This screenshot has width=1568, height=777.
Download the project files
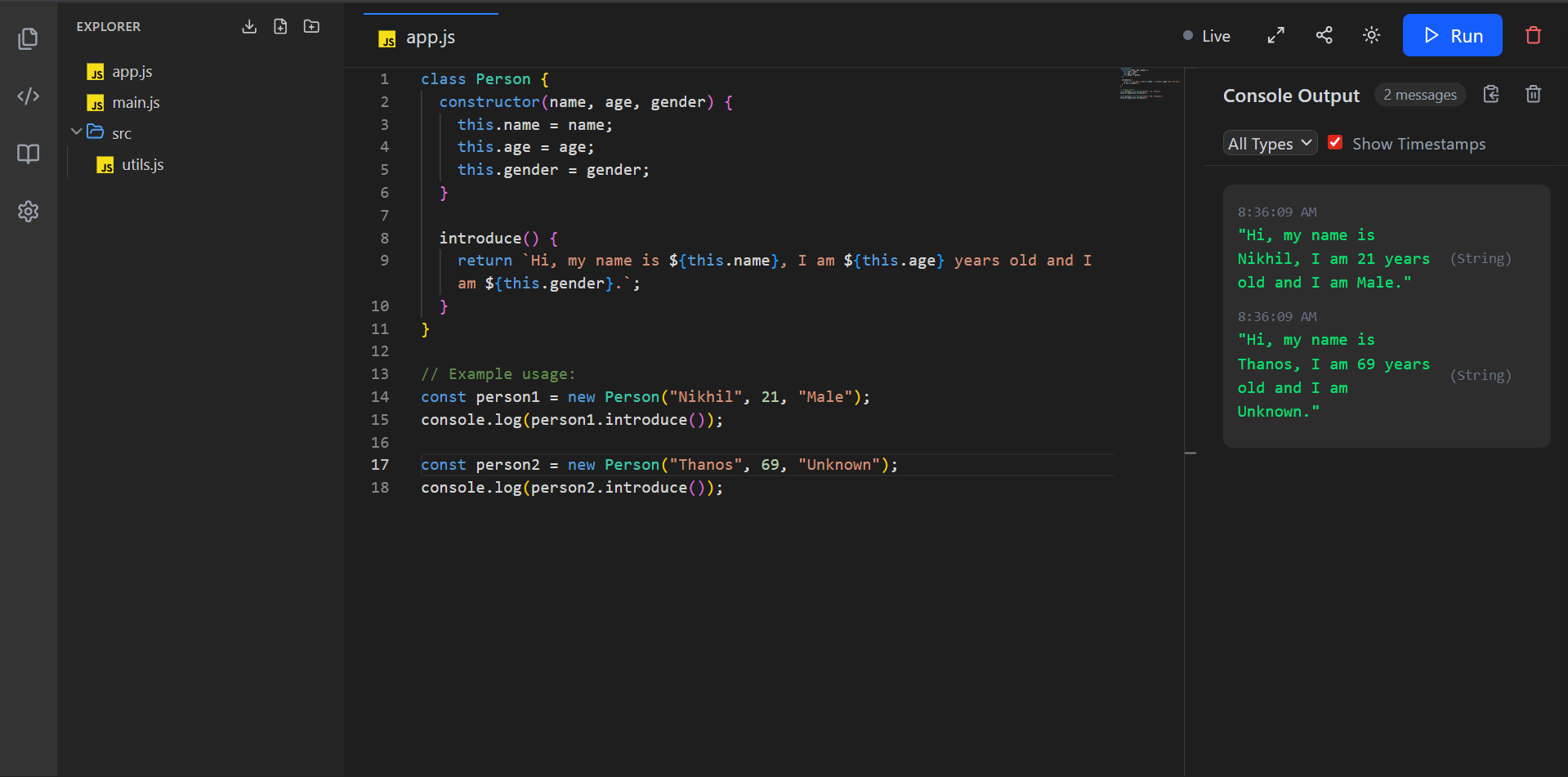(x=249, y=26)
